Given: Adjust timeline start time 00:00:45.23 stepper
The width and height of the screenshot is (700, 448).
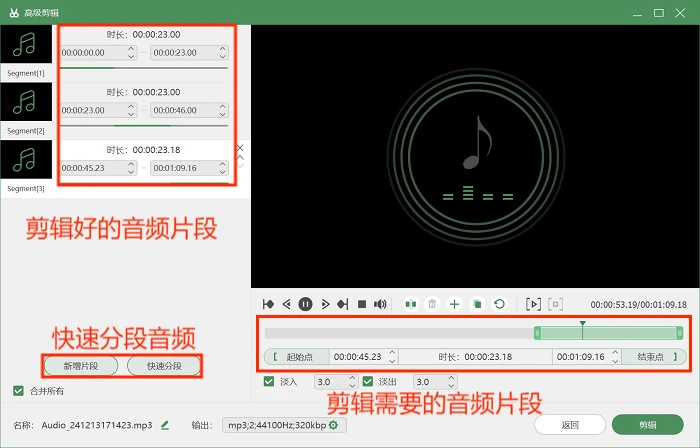Looking at the screenshot, I should 392,357.
